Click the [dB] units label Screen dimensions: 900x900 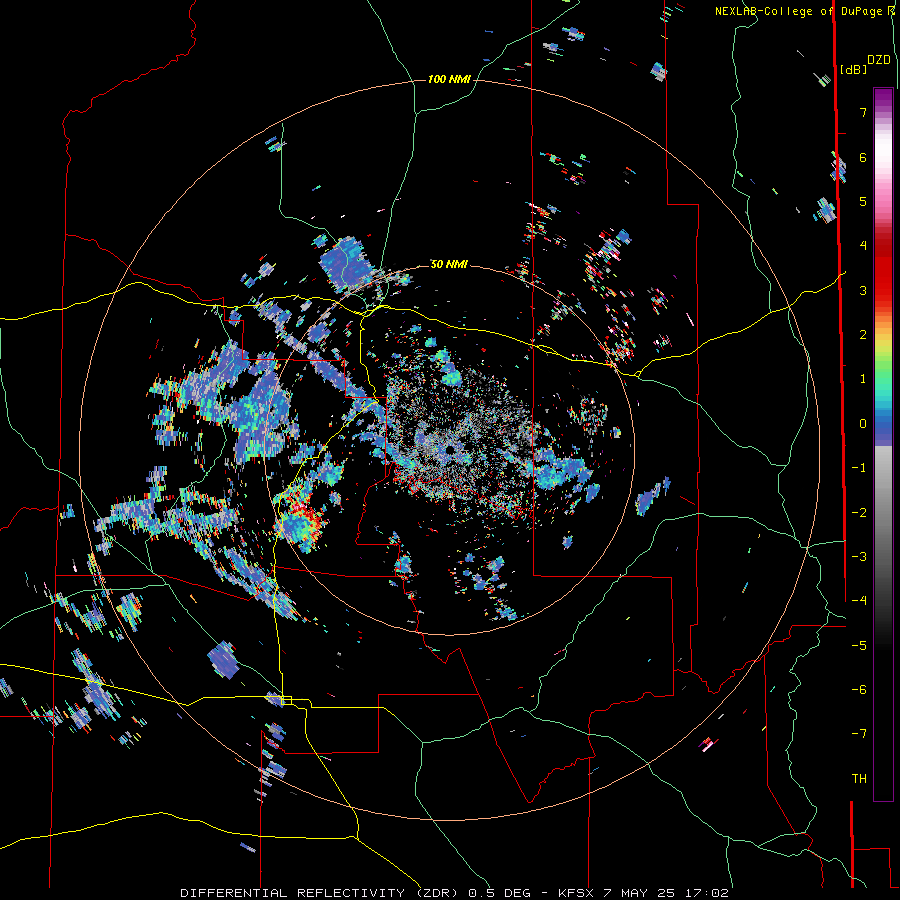coord(854,69)
